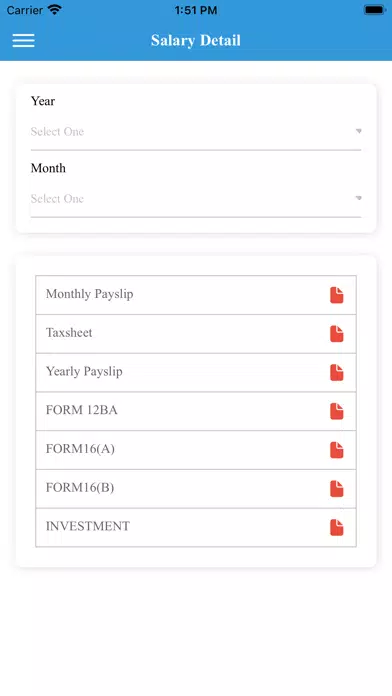Tap the FORM16(B) document icon
The width and height of the screenshot is (392, 696).
(x=337, y=489)
